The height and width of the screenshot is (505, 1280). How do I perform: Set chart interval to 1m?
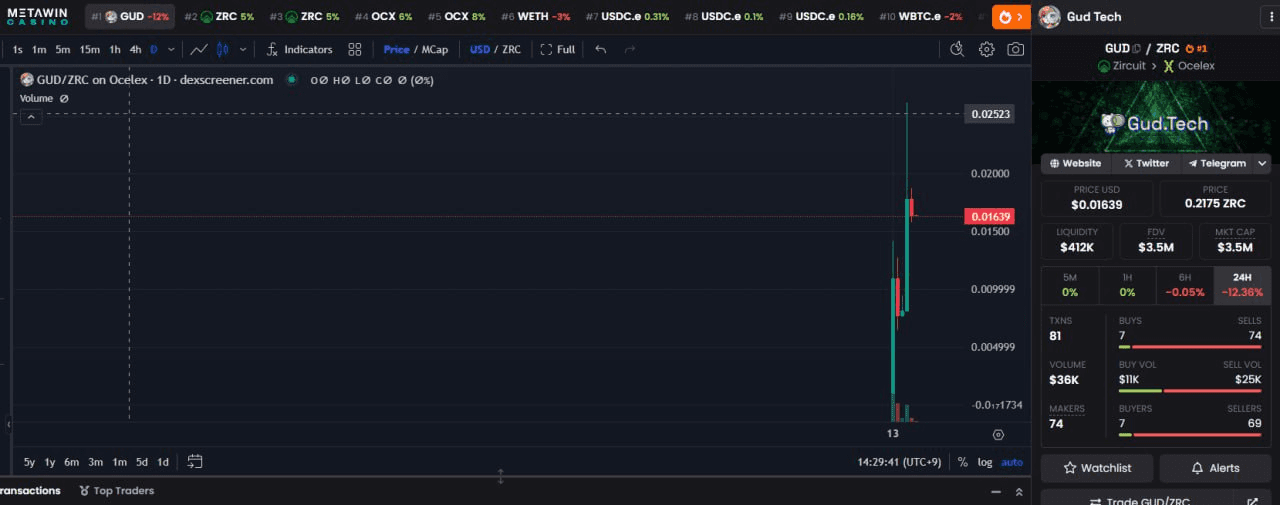[39, 49]
